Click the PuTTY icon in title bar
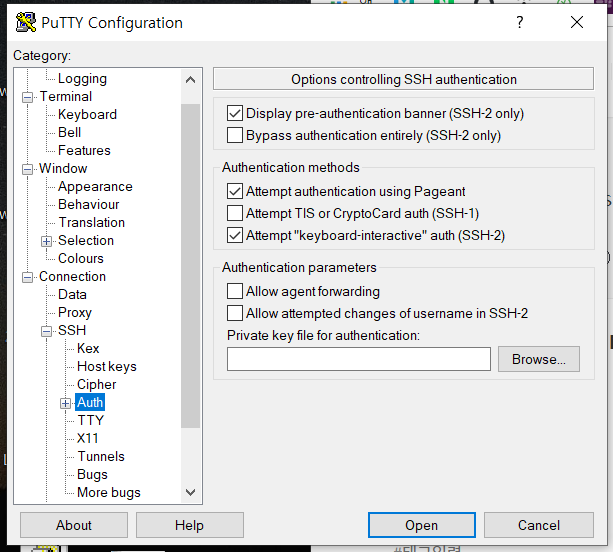The image size is (613, 552). pos(26,22)
